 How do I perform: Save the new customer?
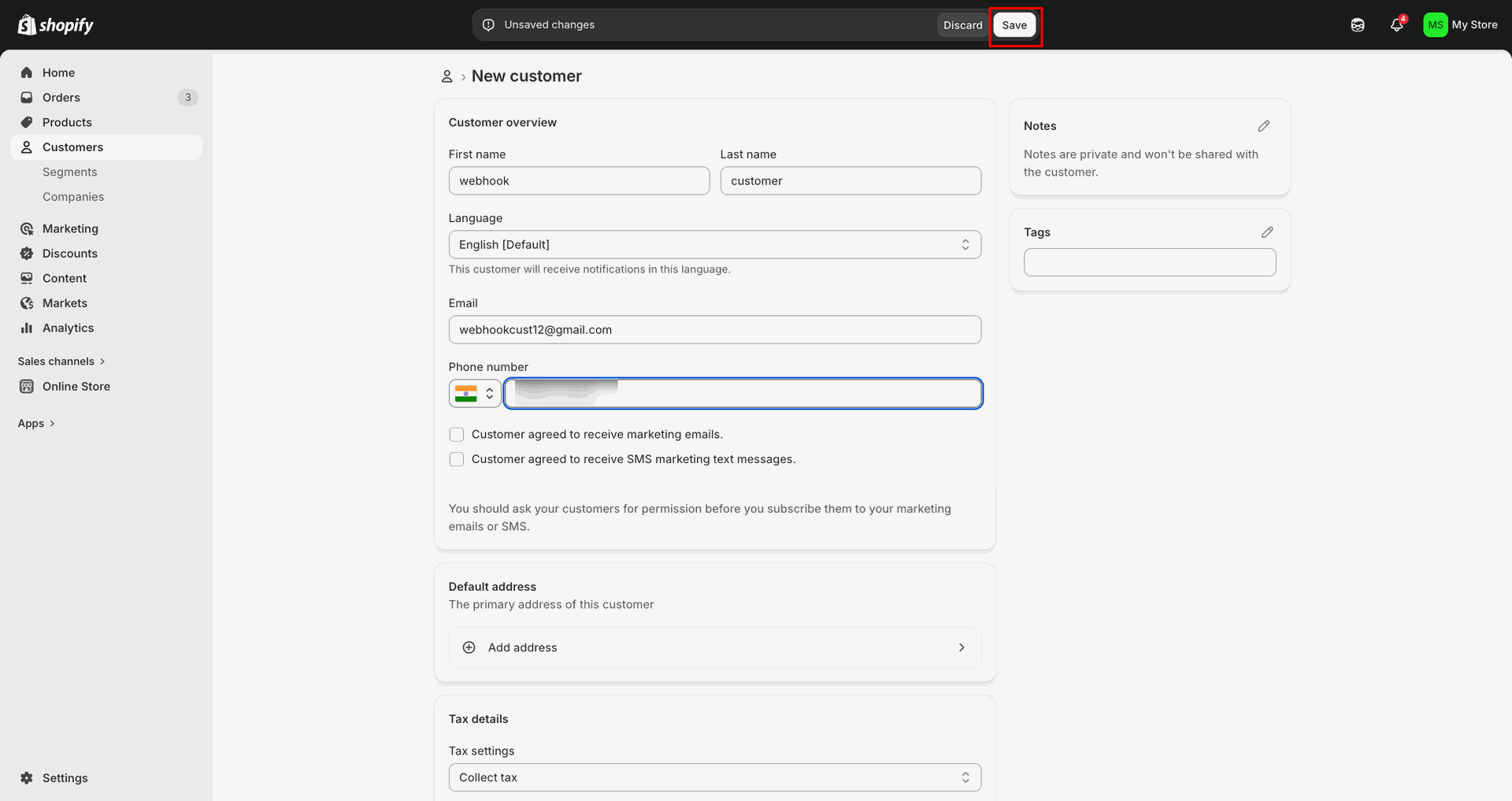1014,25
